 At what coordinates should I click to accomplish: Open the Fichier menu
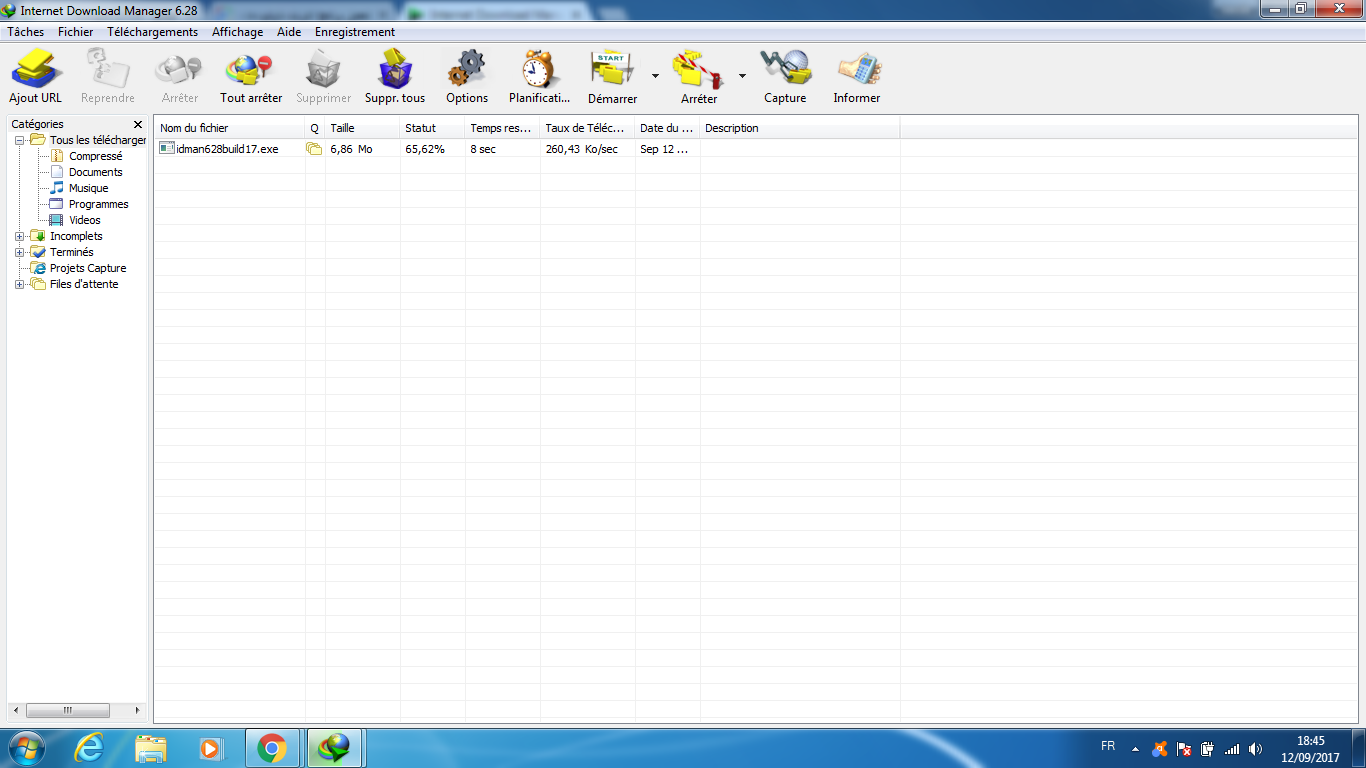pos(76,32)
